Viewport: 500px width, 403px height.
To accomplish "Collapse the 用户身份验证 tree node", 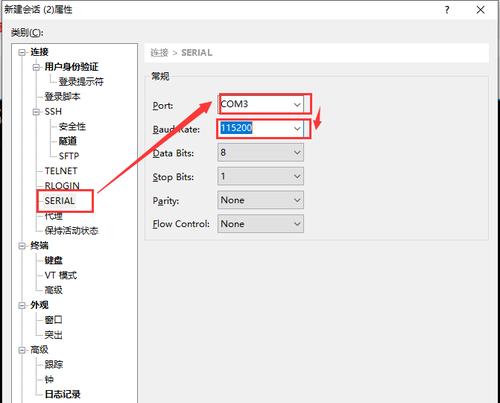I will tap(36, 67).
